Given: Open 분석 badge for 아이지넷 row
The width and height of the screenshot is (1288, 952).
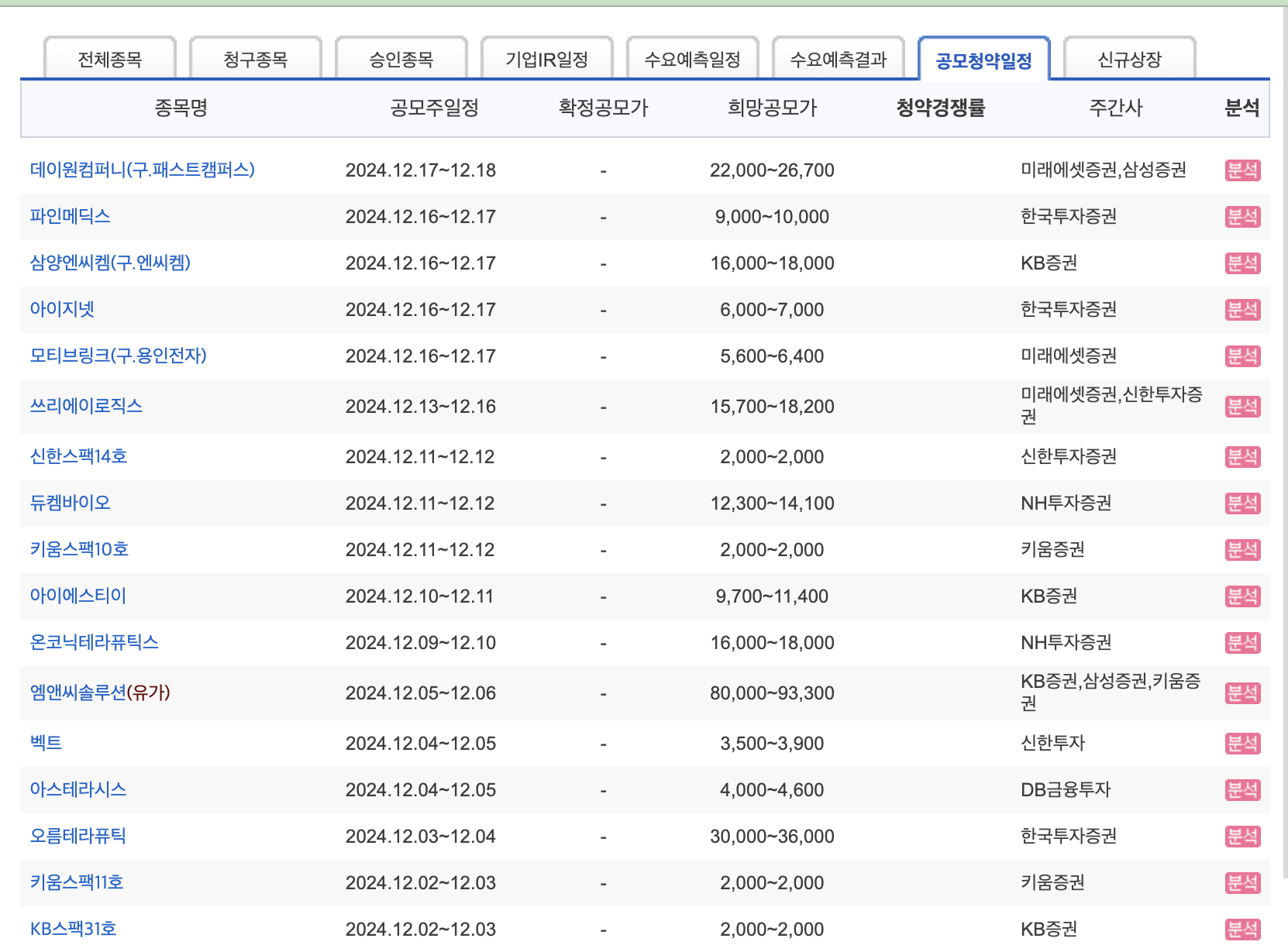Looking at the screenshot, I should click(x=1242, y=310).
